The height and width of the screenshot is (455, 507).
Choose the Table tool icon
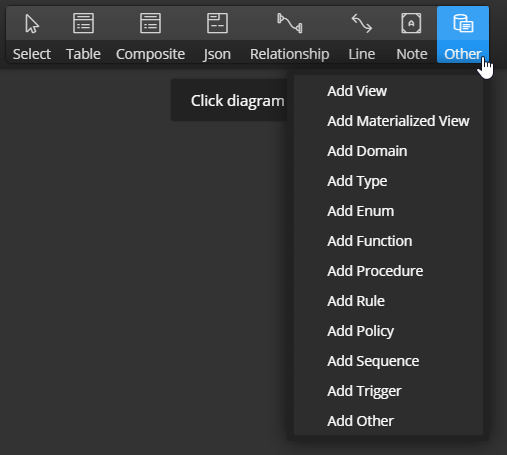pos(83,23)
